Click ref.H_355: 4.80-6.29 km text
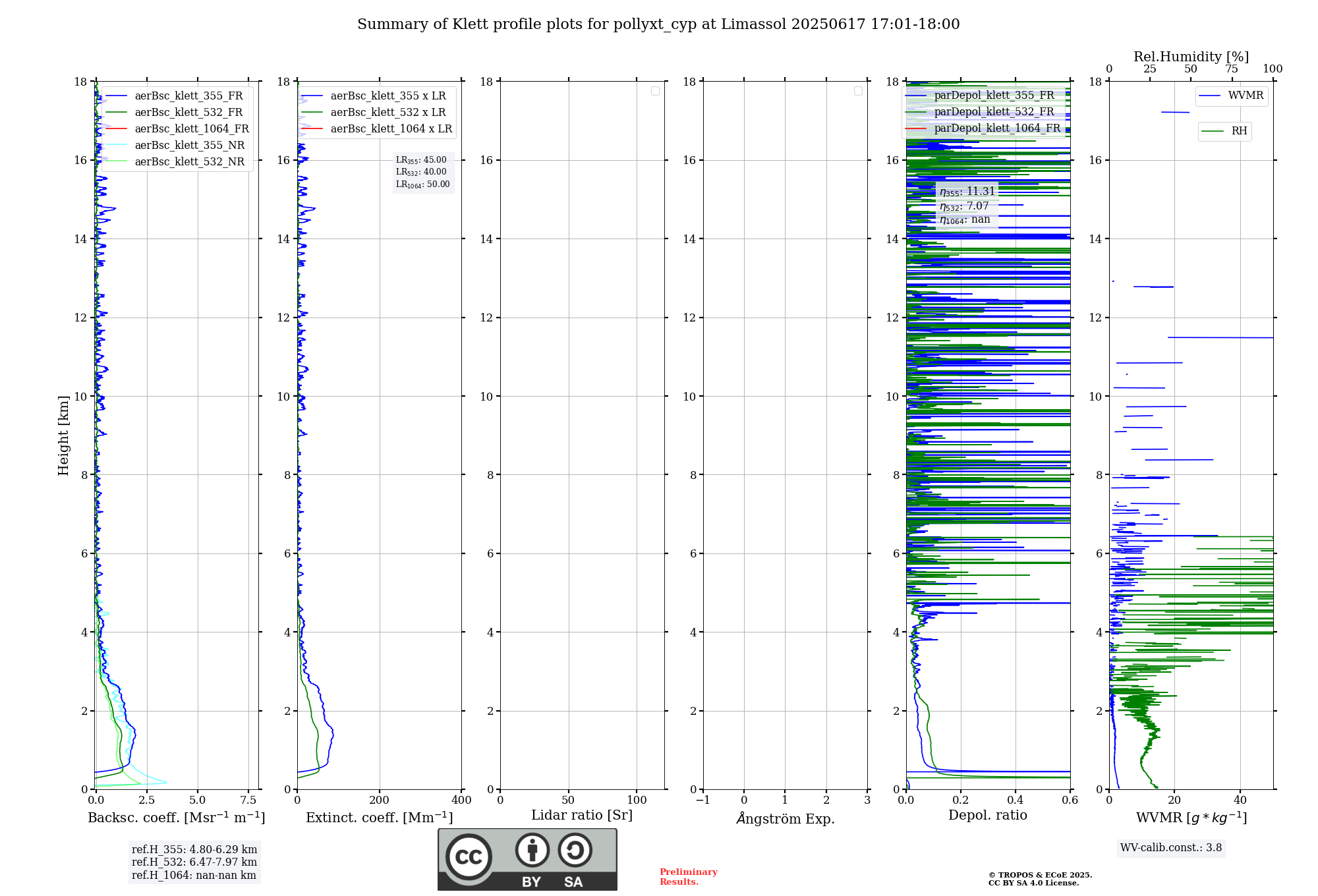This screenshot has width=1318, height=896. pos(194,850)
